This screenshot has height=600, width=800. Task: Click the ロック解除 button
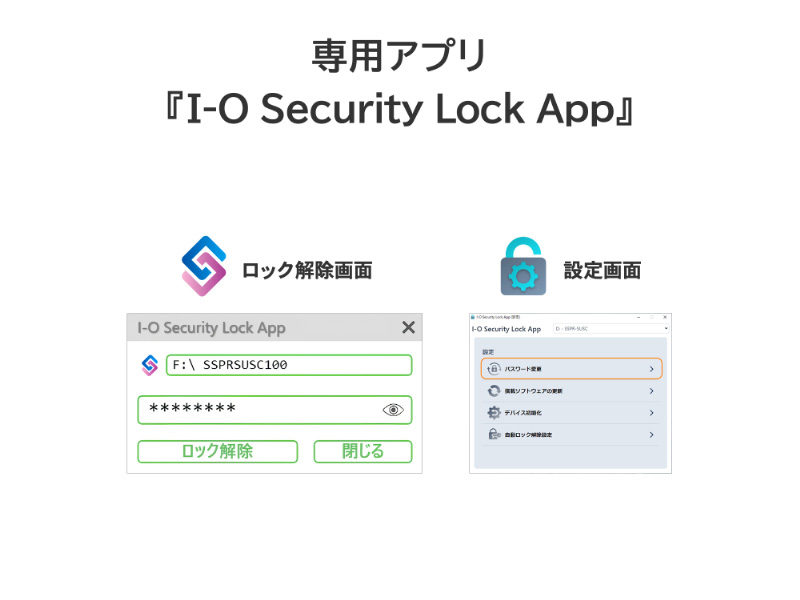(217, 452)
